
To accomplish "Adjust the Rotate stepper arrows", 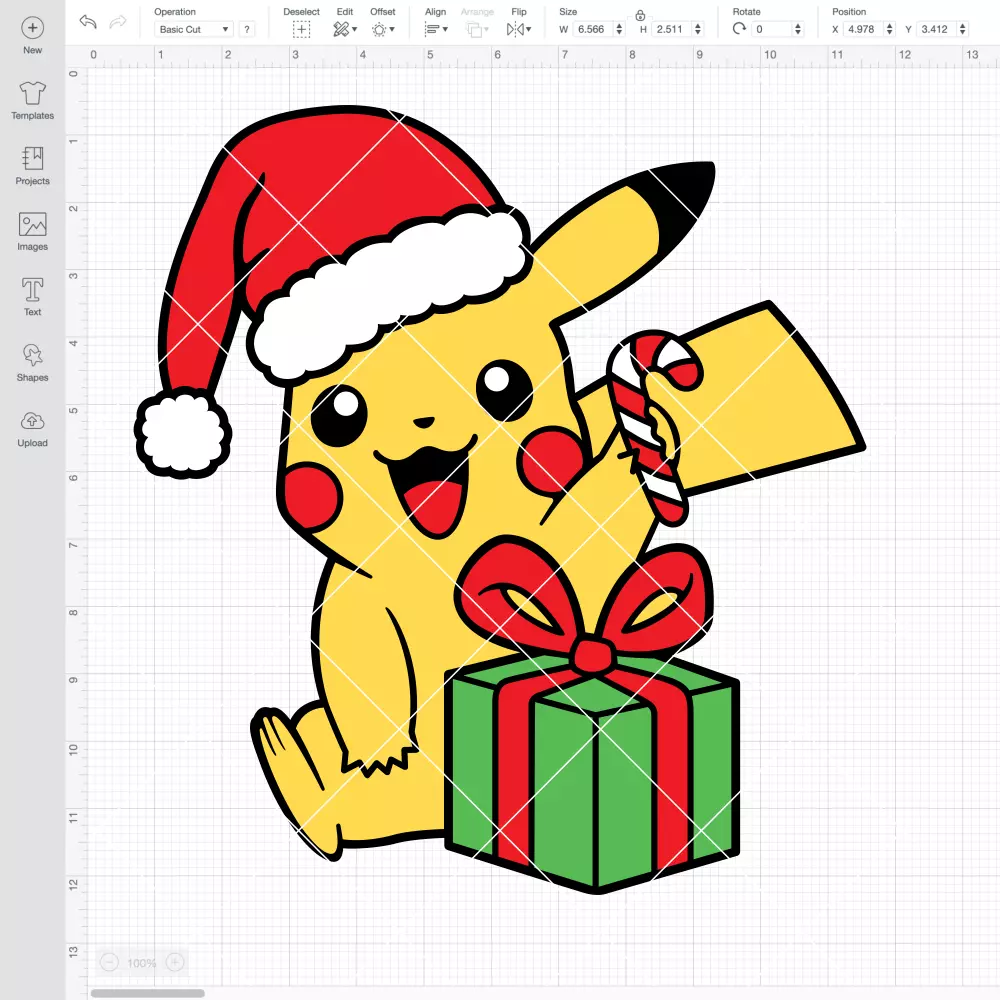I will [x=797, y=29].
